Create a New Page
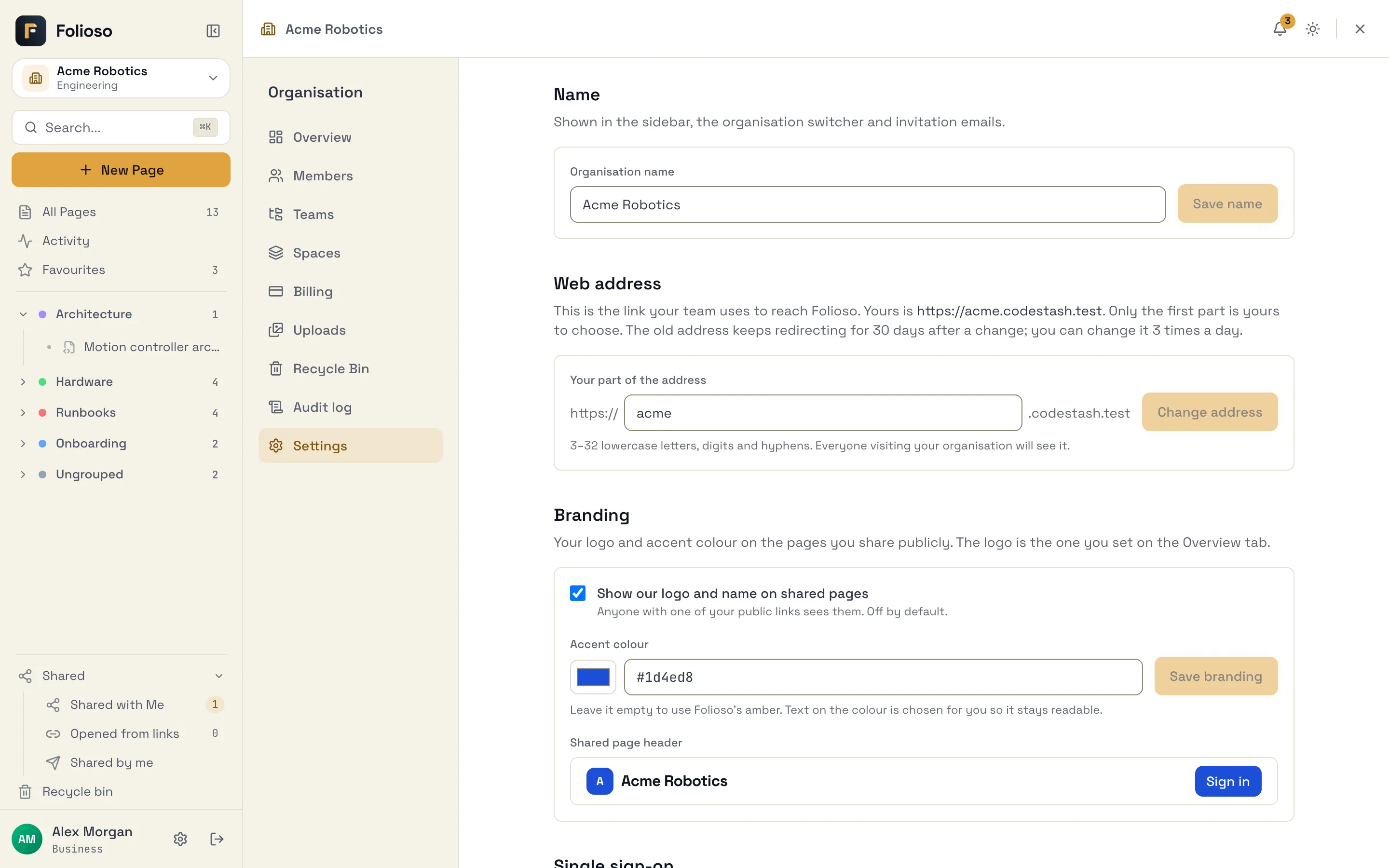Screen dimensions: 1389x868 [x=121, y=170]
